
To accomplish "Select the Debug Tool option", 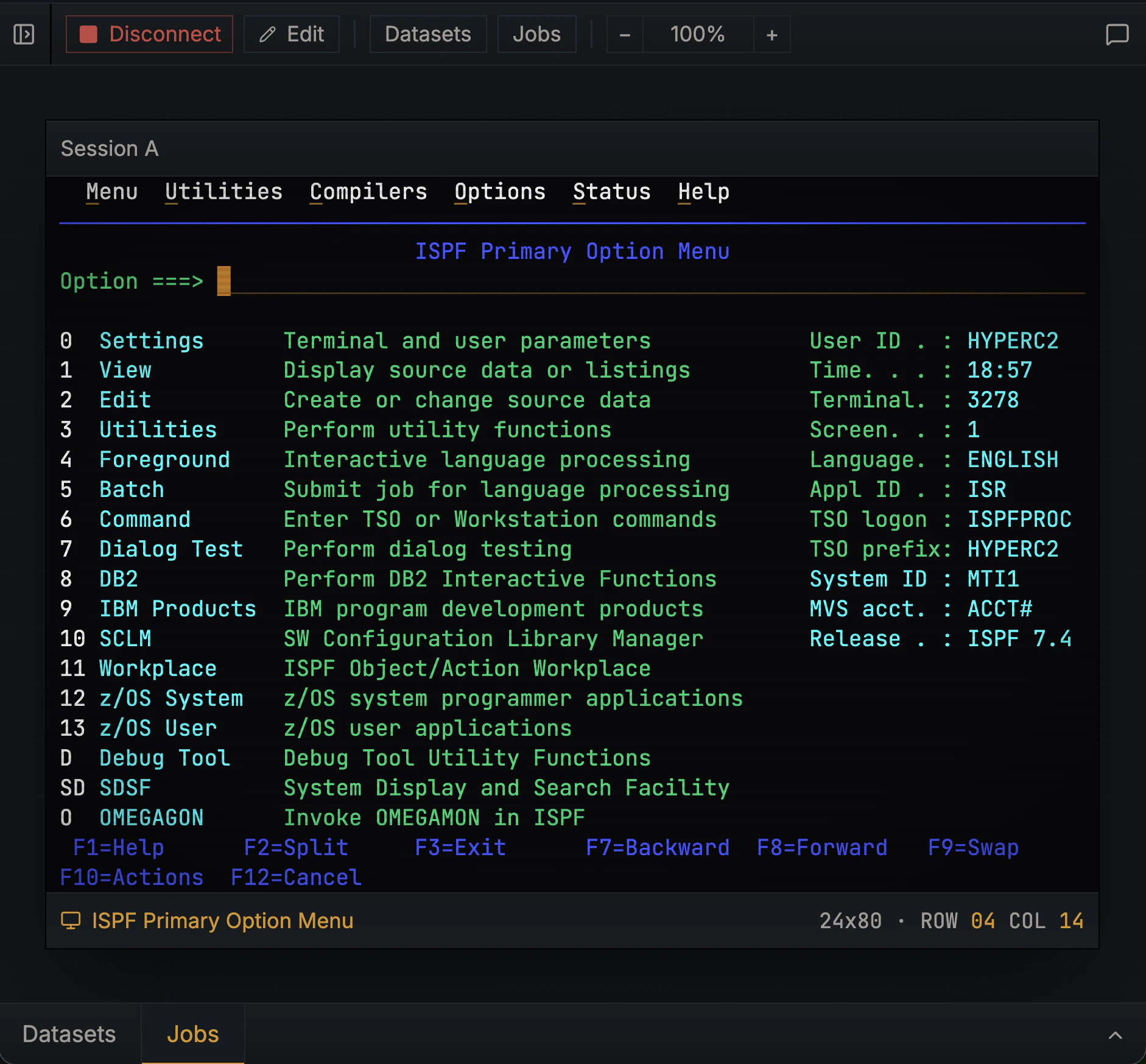I will point(164,758).
